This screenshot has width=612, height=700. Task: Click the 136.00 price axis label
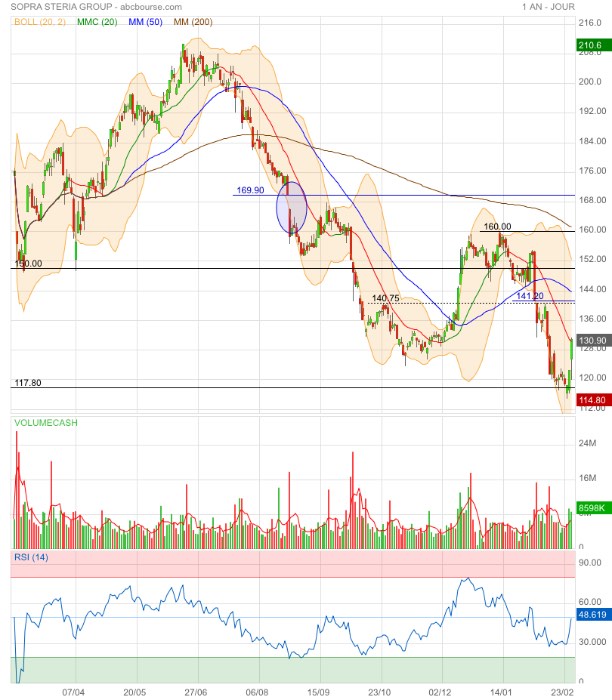(x=592, y=319)
